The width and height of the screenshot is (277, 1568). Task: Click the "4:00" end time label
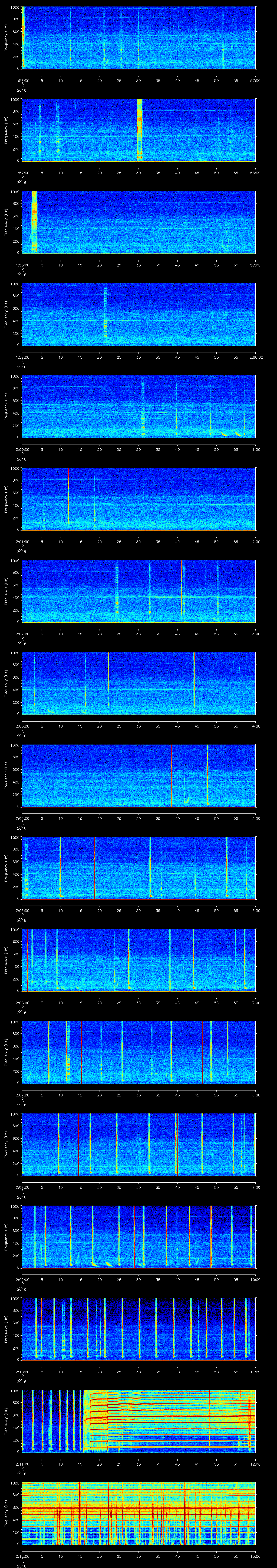256,726
